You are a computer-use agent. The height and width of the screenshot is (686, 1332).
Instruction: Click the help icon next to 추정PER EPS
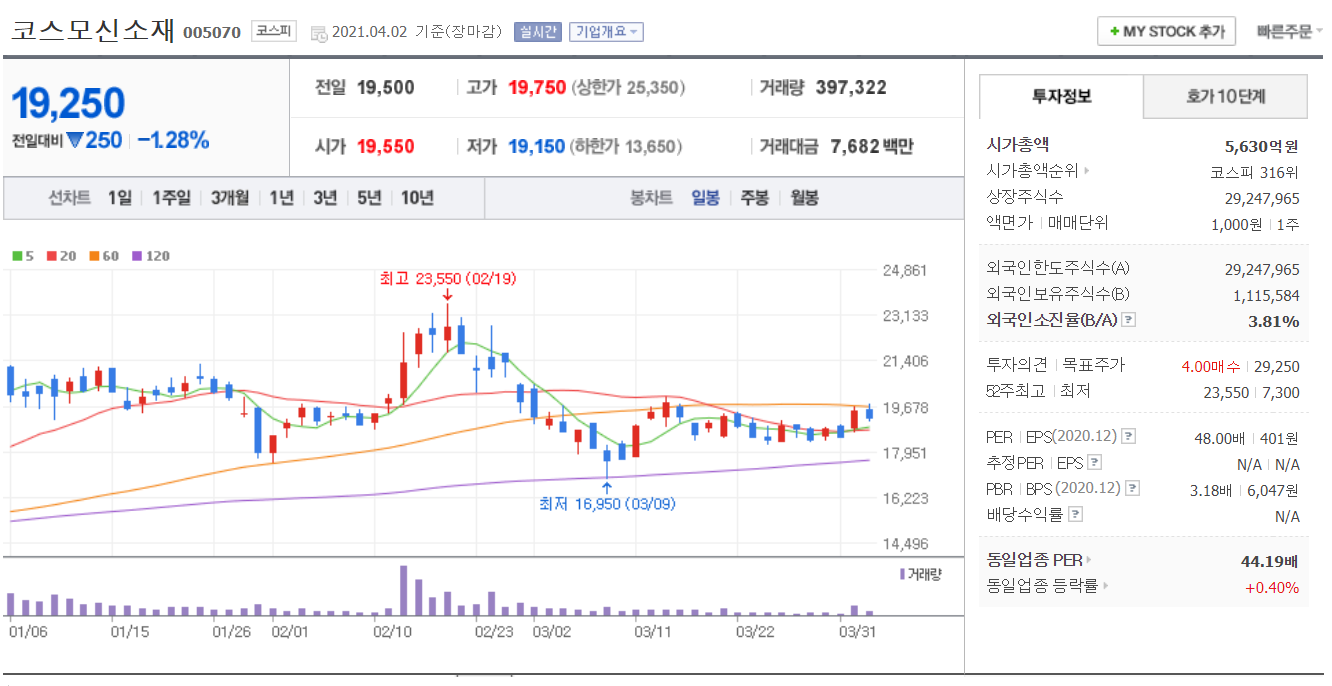click(1095, 463)
